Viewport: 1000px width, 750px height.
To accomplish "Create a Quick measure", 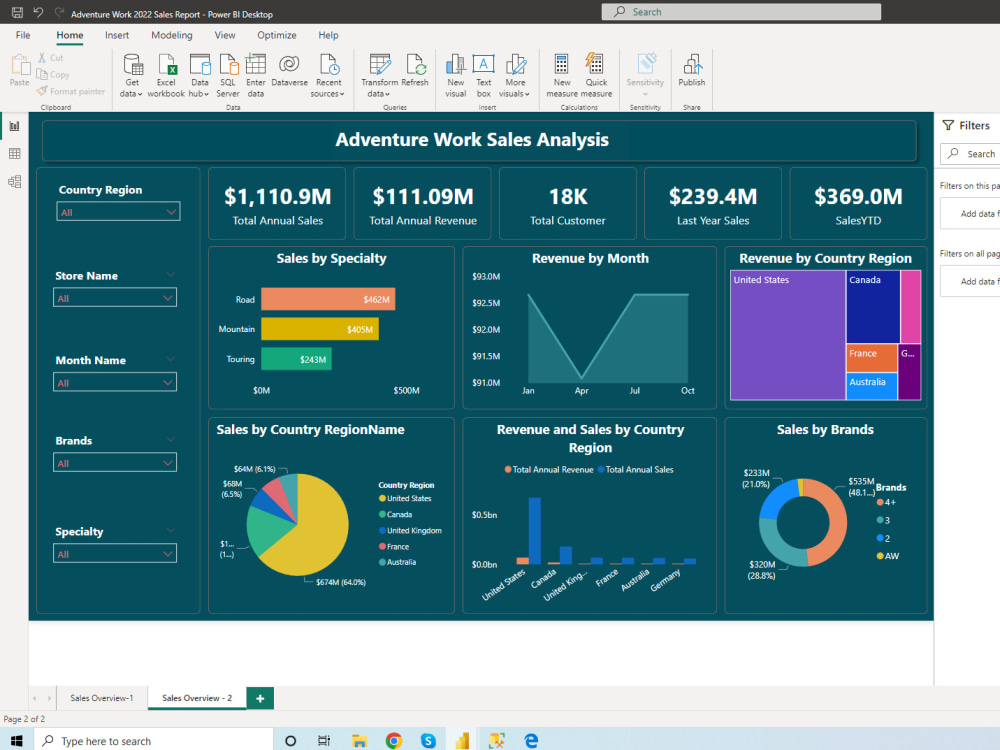I will pyautogui.click(x=596, y=75).
